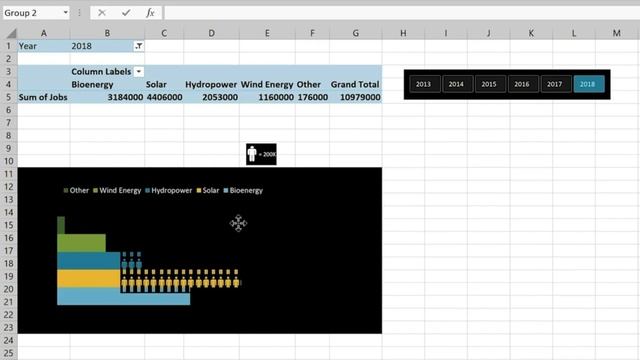This screenshot has width=640, height=360.
Task: Click the value 2053000
Action: 220,97
